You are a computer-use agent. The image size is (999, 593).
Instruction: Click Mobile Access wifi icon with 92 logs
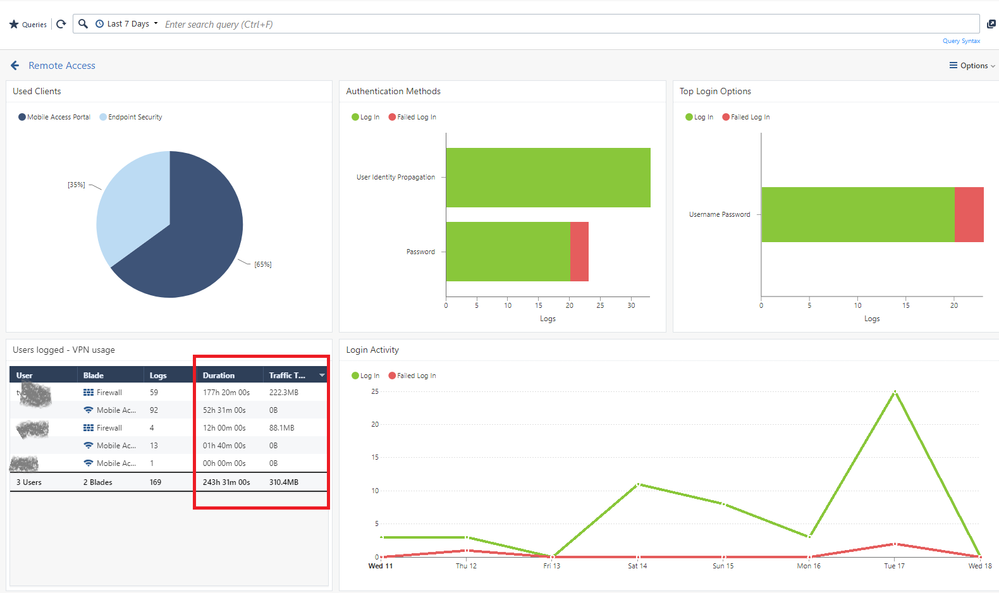click(x=89, y=411)
